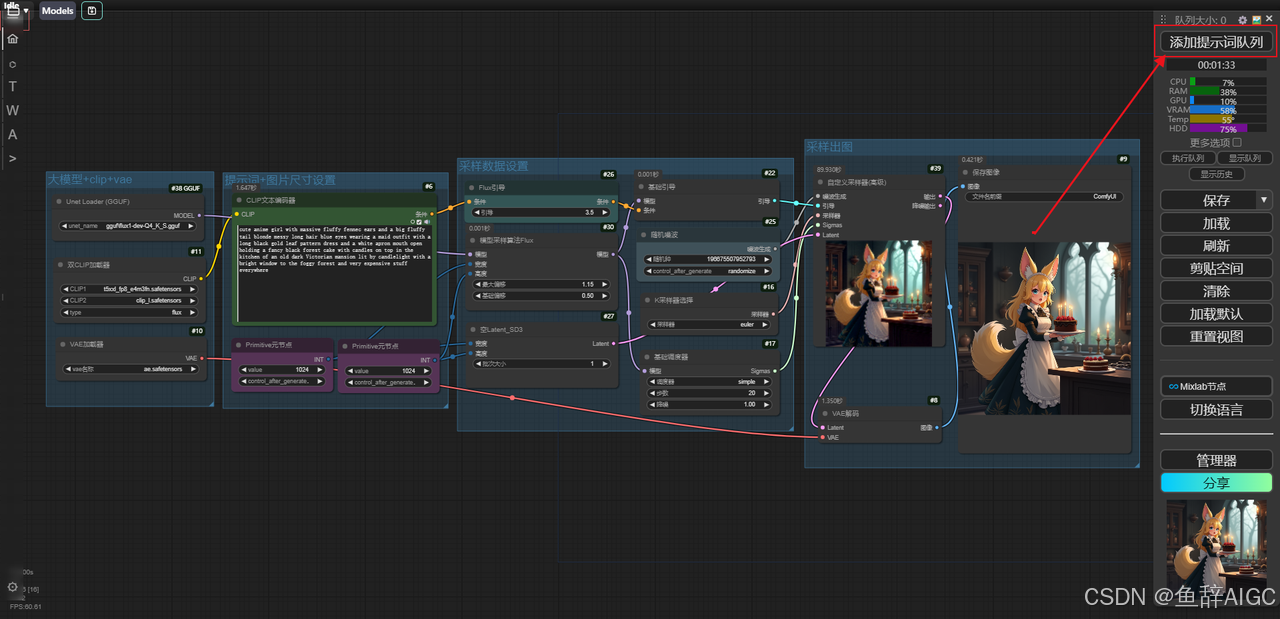Collapse the Flux引导 node dot
Image resolution: width=1280 pixels, height=619 pixels.
pos(471,187)
